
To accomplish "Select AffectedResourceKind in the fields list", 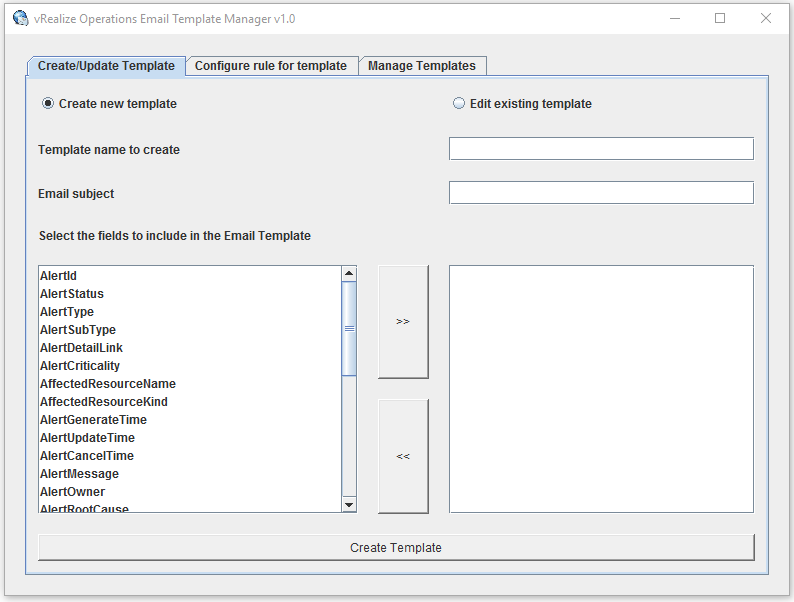I will tap(190, 402).
